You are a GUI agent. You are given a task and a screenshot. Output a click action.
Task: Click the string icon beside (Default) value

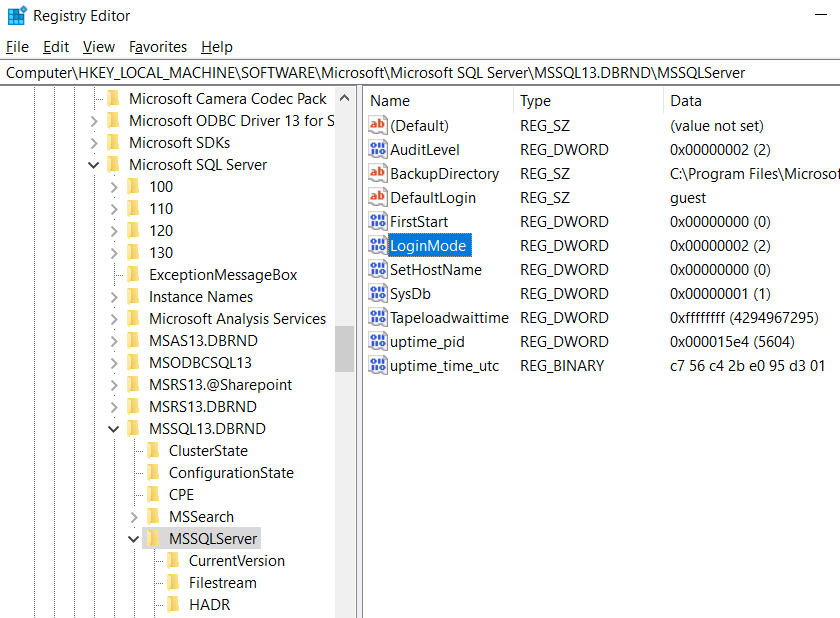coord(378,125)
